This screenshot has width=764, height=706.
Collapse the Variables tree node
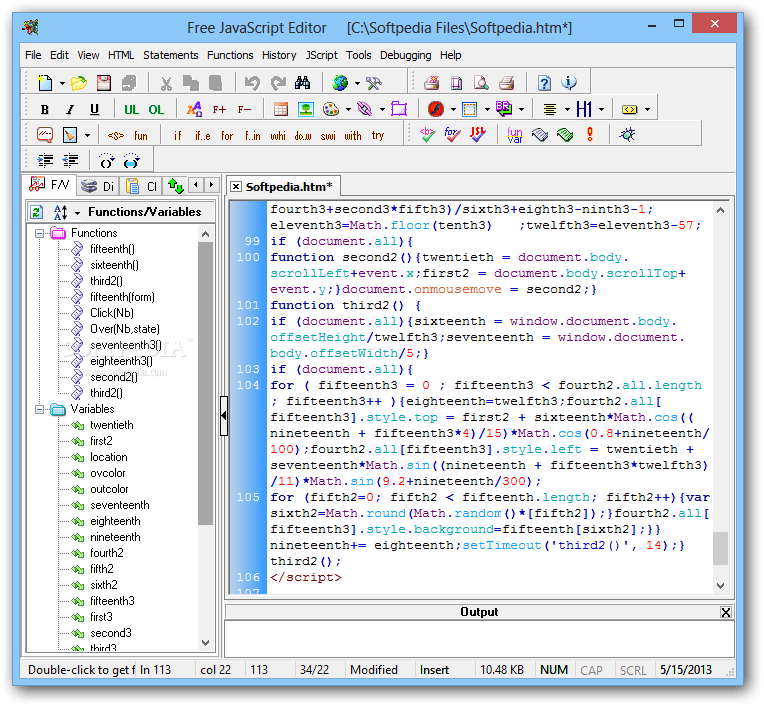(x=40, y=409)
